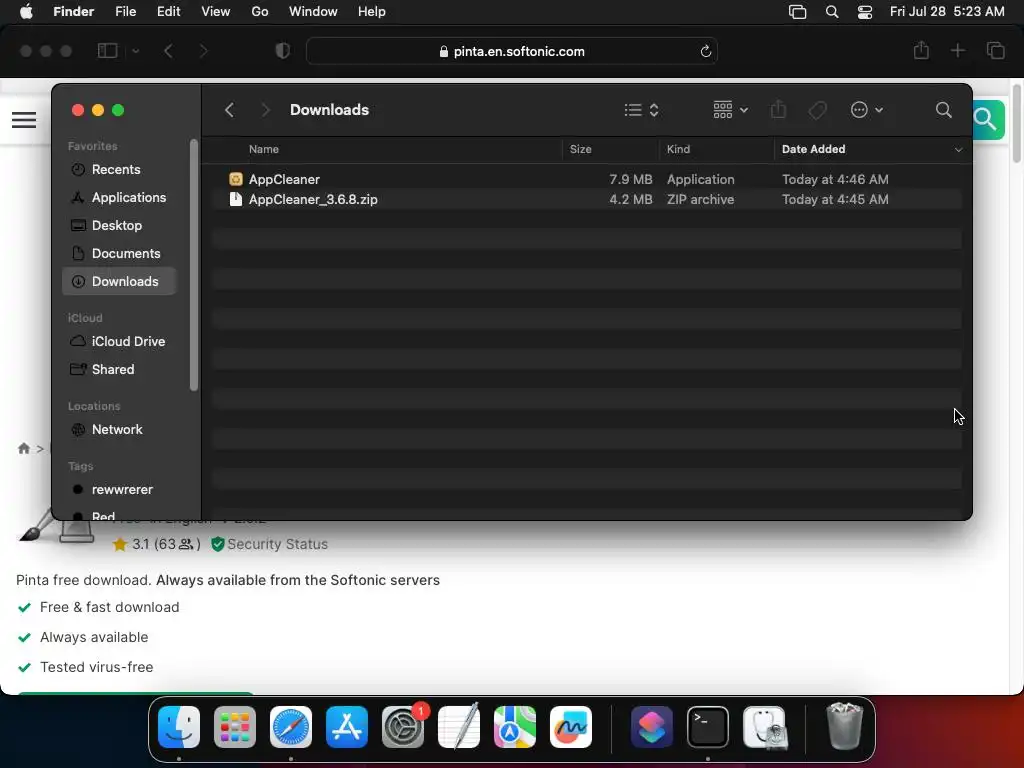Select Documents in the sidebar

point(119,253)
